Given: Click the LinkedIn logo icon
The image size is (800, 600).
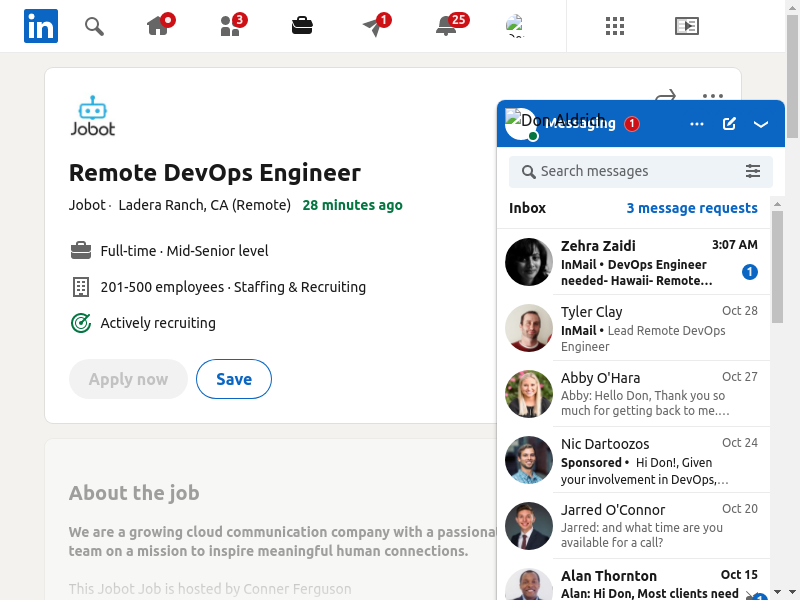Looking at the screenshot, I should point(41,26).
